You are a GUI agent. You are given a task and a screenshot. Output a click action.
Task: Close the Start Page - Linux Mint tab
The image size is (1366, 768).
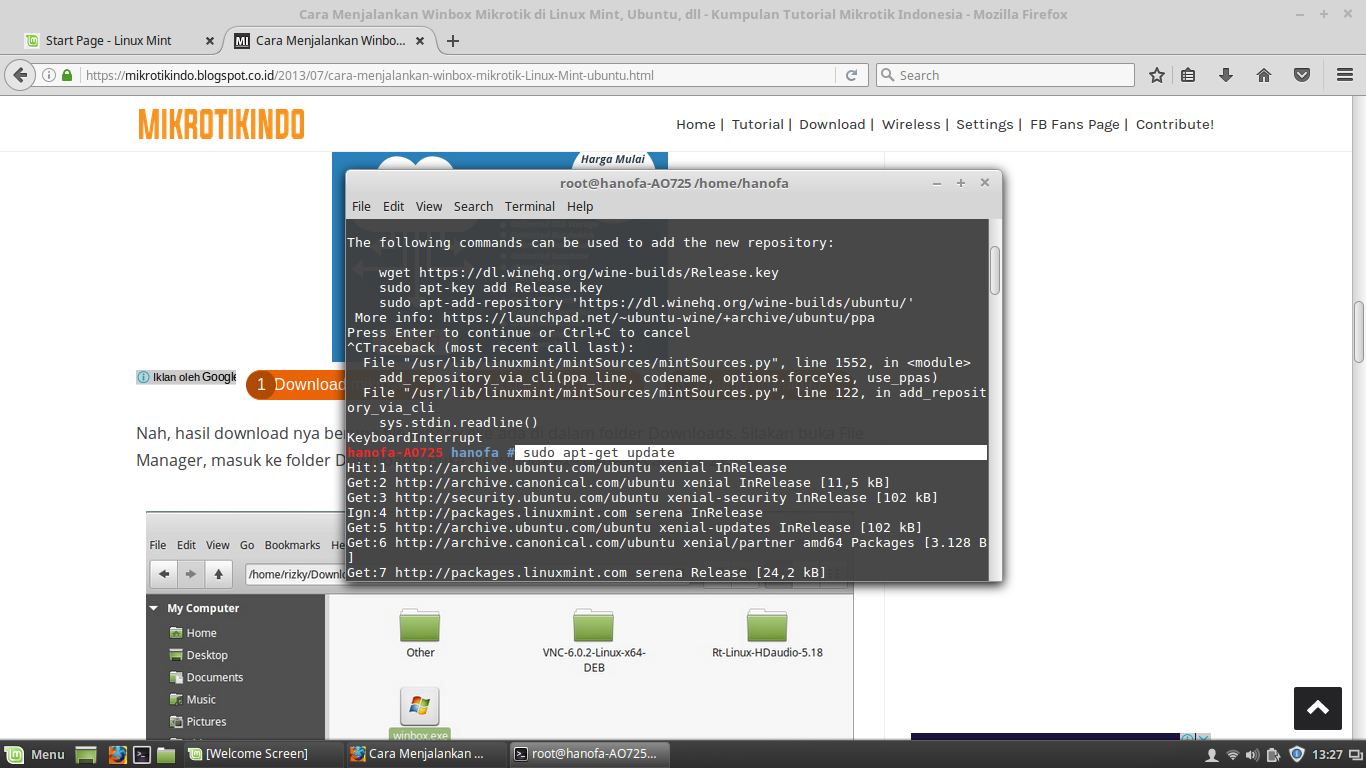coord(210,41)
